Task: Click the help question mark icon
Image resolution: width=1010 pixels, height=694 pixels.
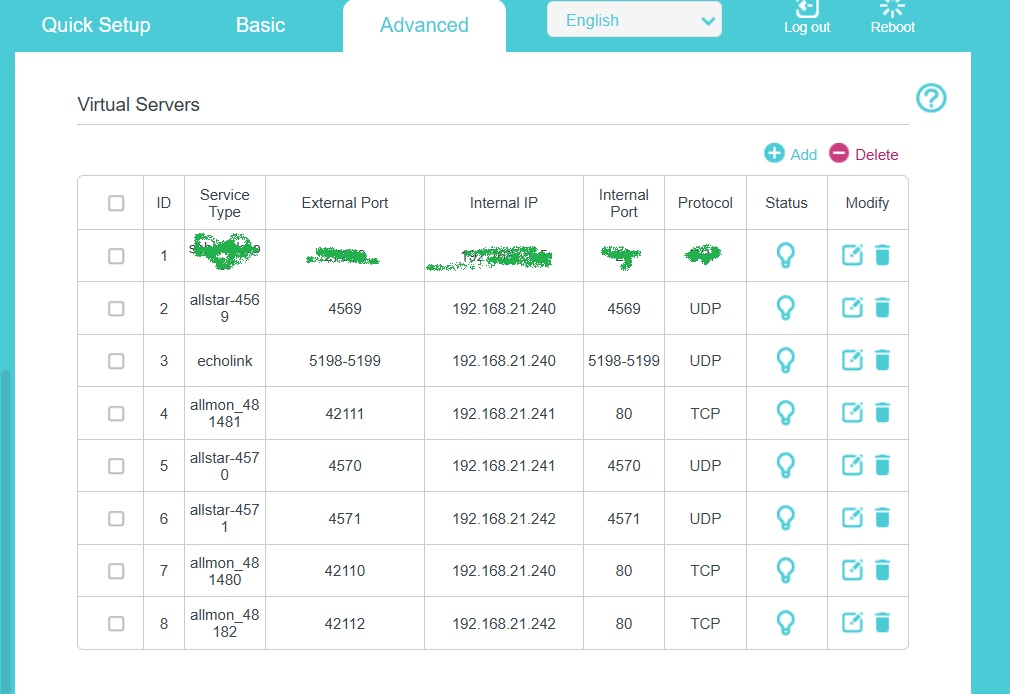Action: (931, 98)
